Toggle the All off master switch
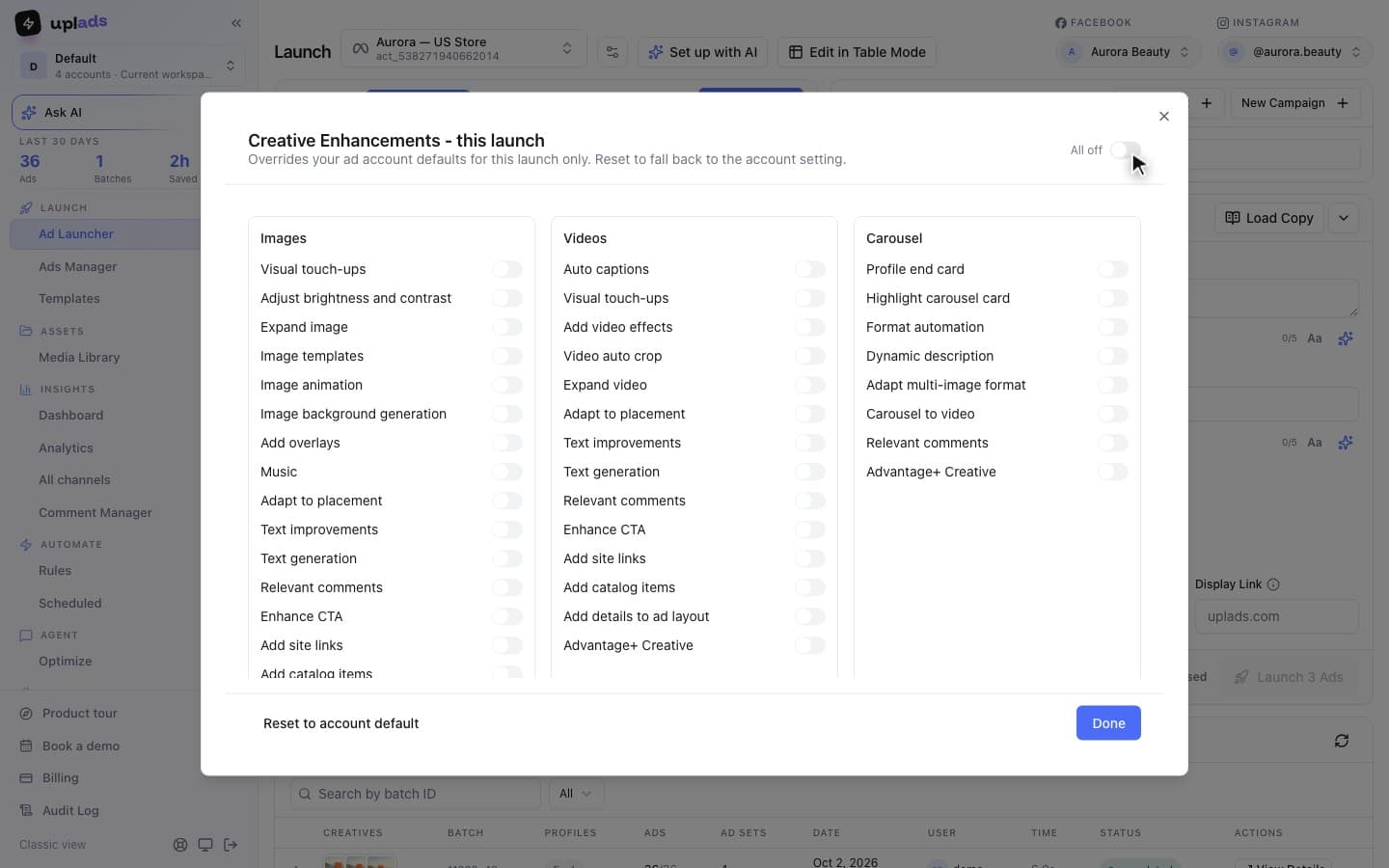This screenshot has width=1389, height=868. (x=1125, y=149)
